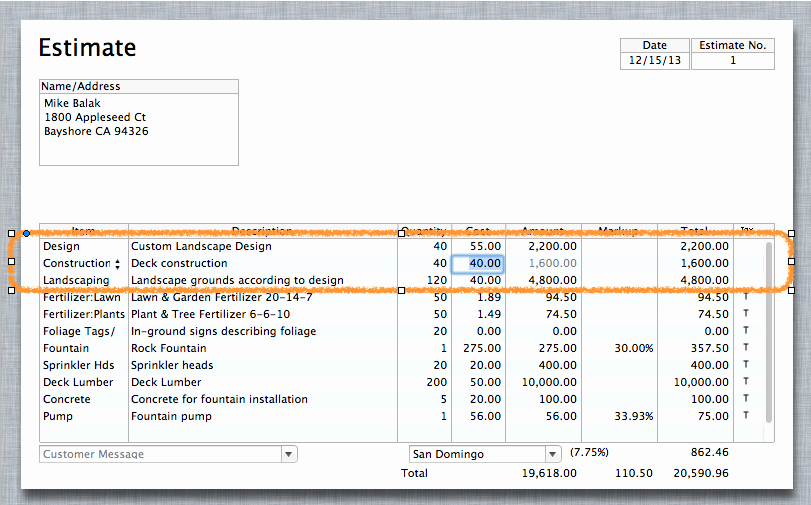This screenshot has width=811, height=505.
Task: Click description Custom Landscape Design
Action: coord(201,246)
